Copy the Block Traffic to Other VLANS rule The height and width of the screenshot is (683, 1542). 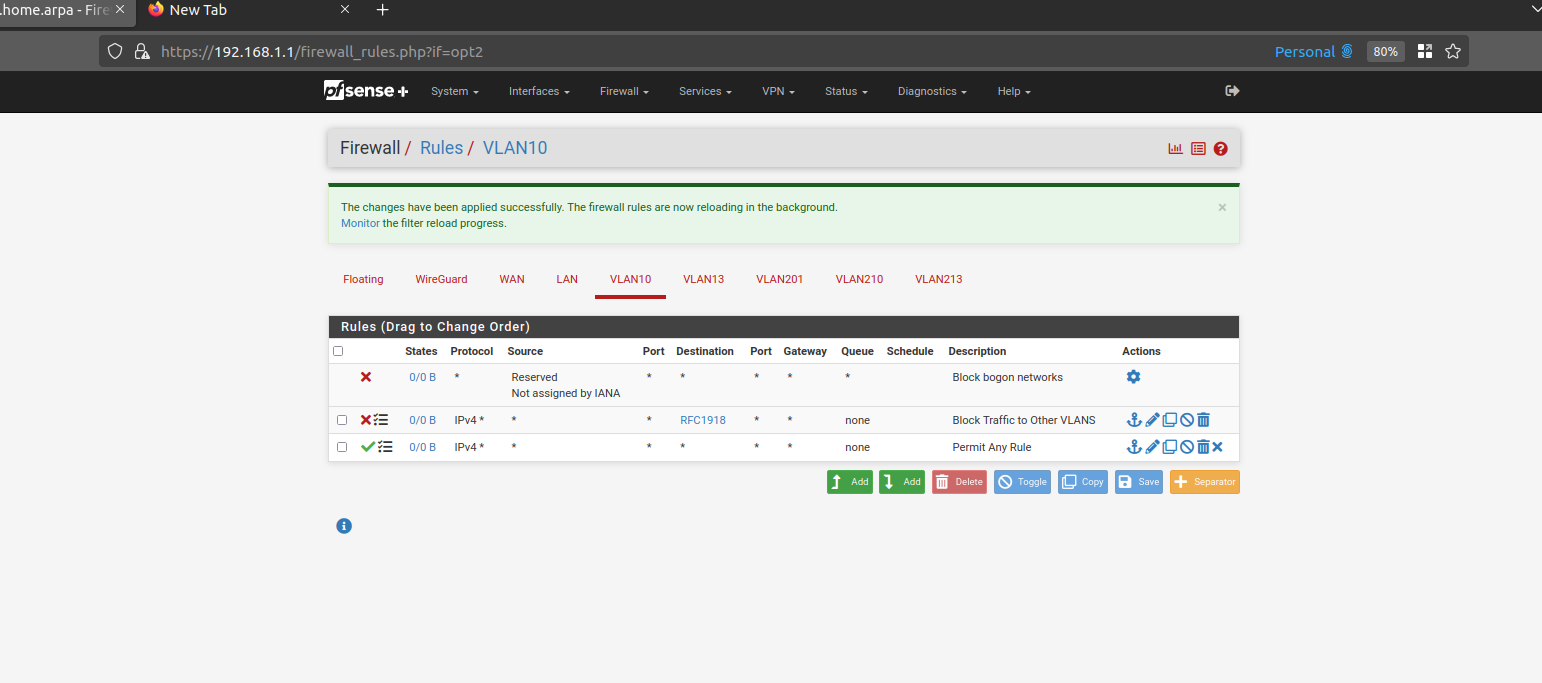pos(1169,420)
